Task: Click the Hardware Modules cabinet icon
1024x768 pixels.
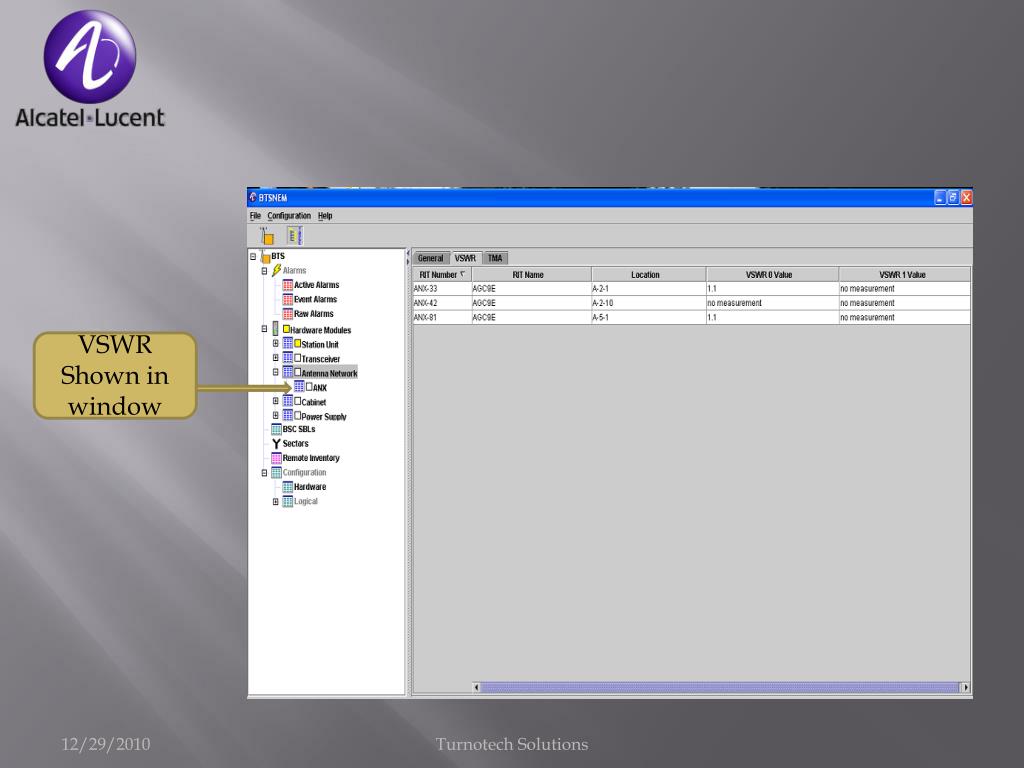Action: [x=276, y=329]
